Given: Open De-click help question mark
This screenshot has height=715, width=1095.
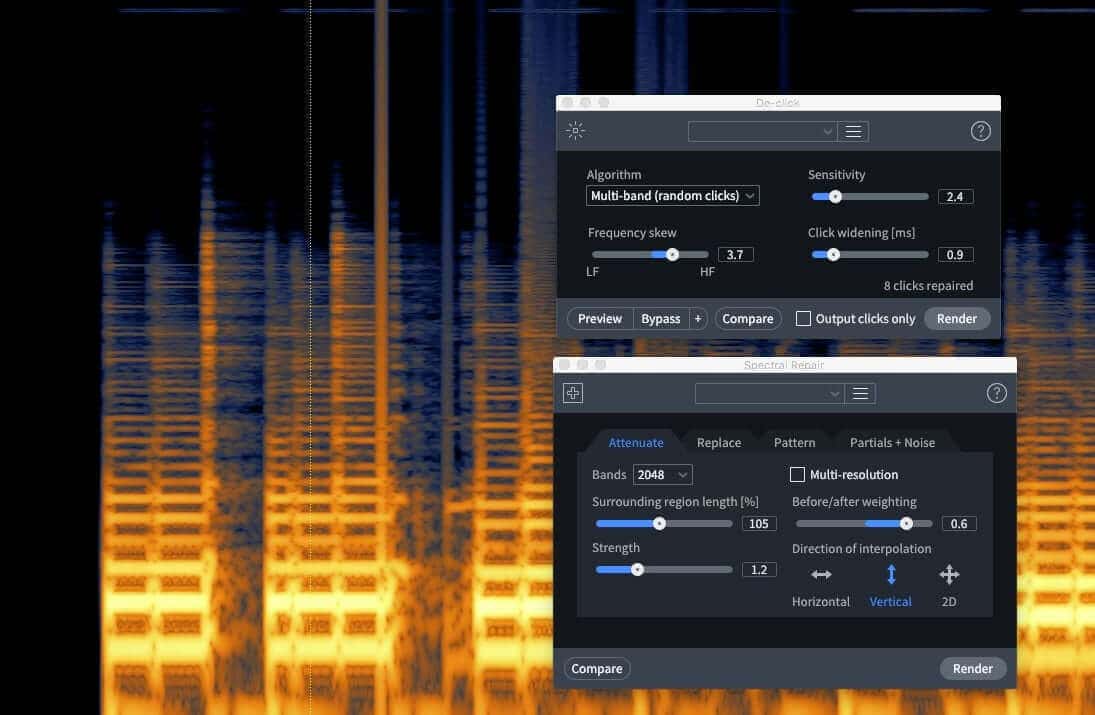Looking at the screenshot, I should [980, 131].
